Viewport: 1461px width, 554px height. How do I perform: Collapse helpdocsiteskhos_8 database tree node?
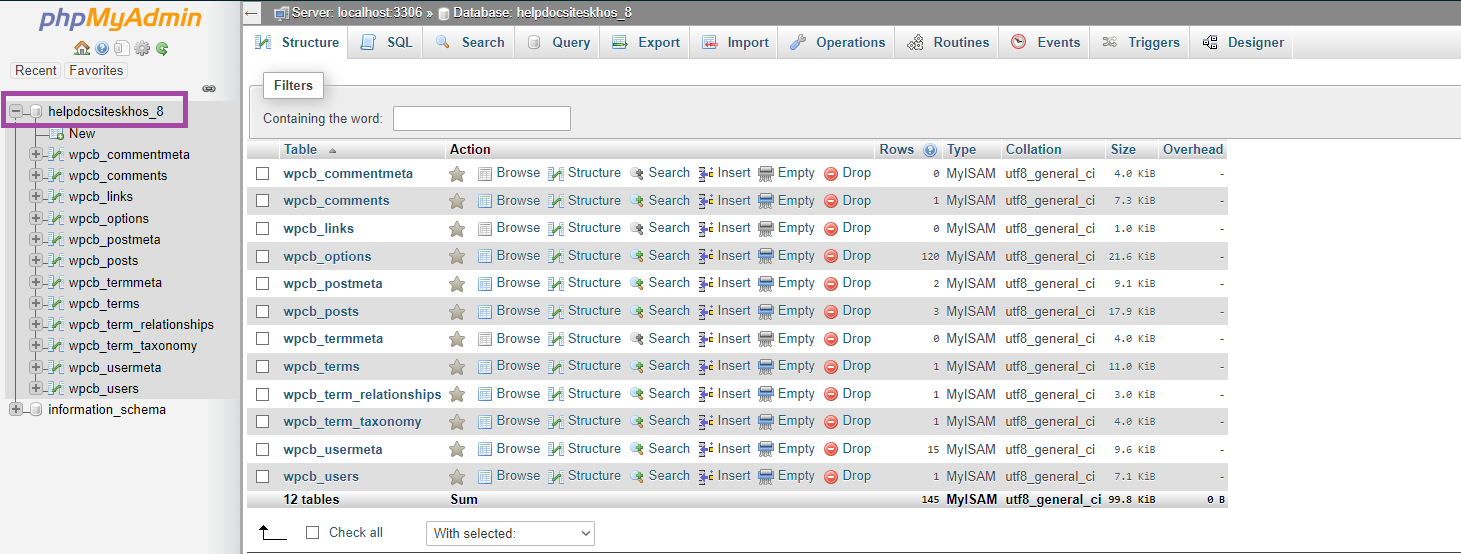[x=16, y=111]
